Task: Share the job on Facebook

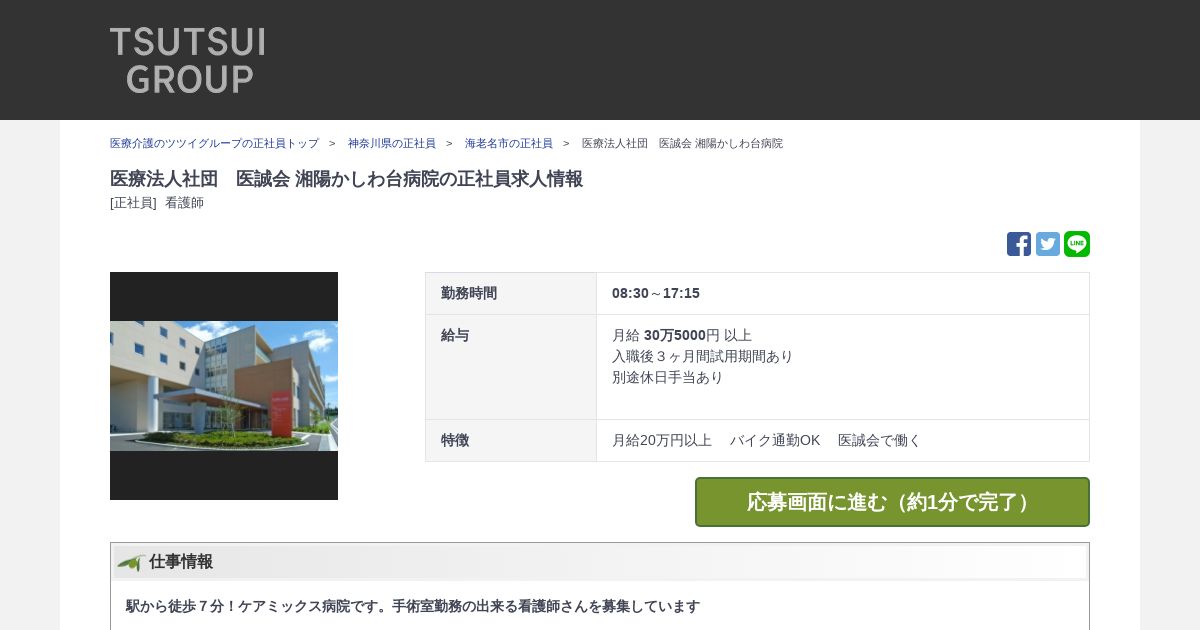Action: (x=1019, y=244)
